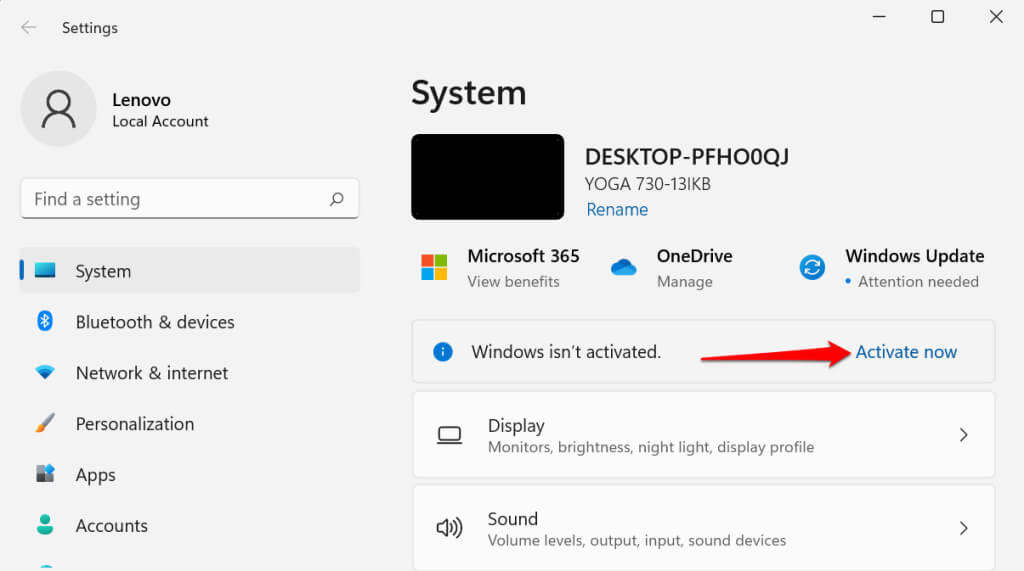Click the OneDrive cloud icon

624,267
